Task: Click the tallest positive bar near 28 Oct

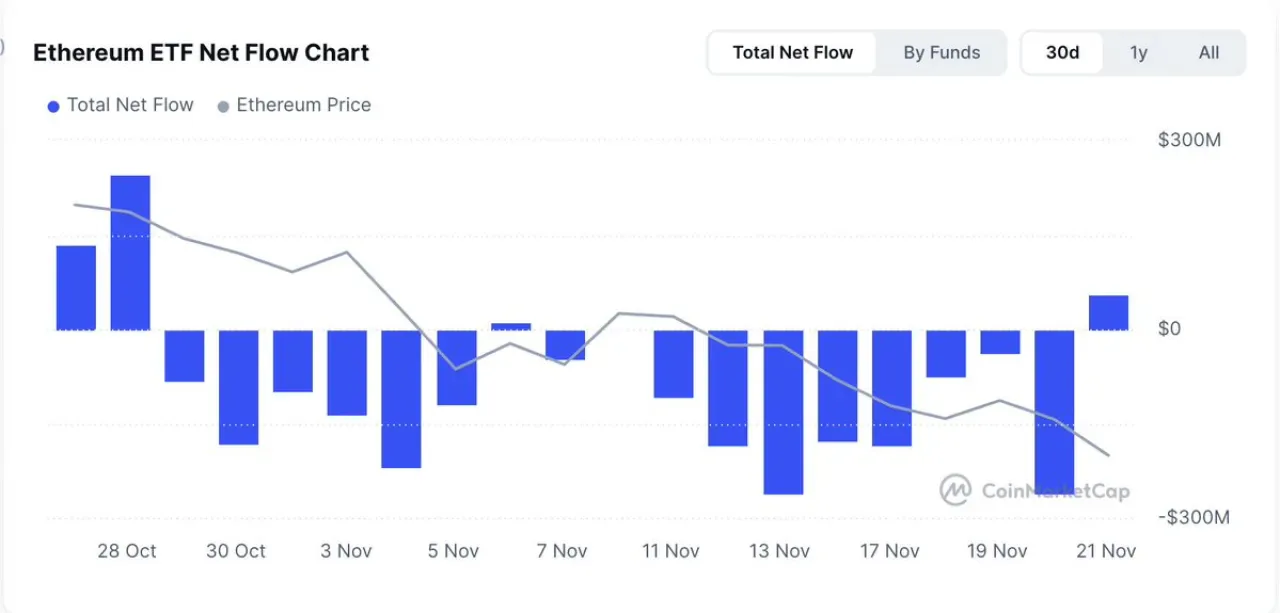Action: [x=130, y=253]
